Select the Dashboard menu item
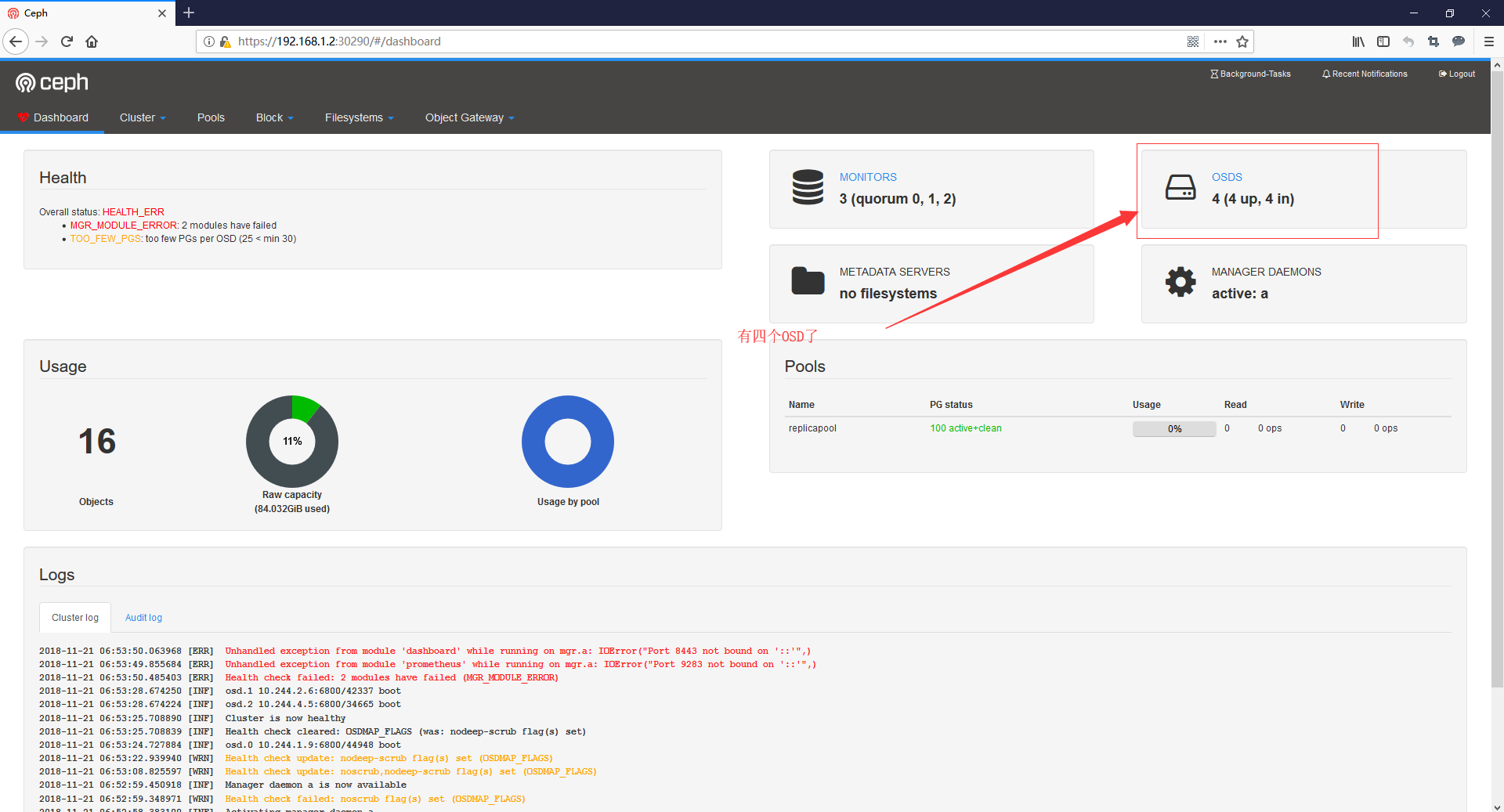The width and height of the screenshot is (1504, 812). (52, 117)
